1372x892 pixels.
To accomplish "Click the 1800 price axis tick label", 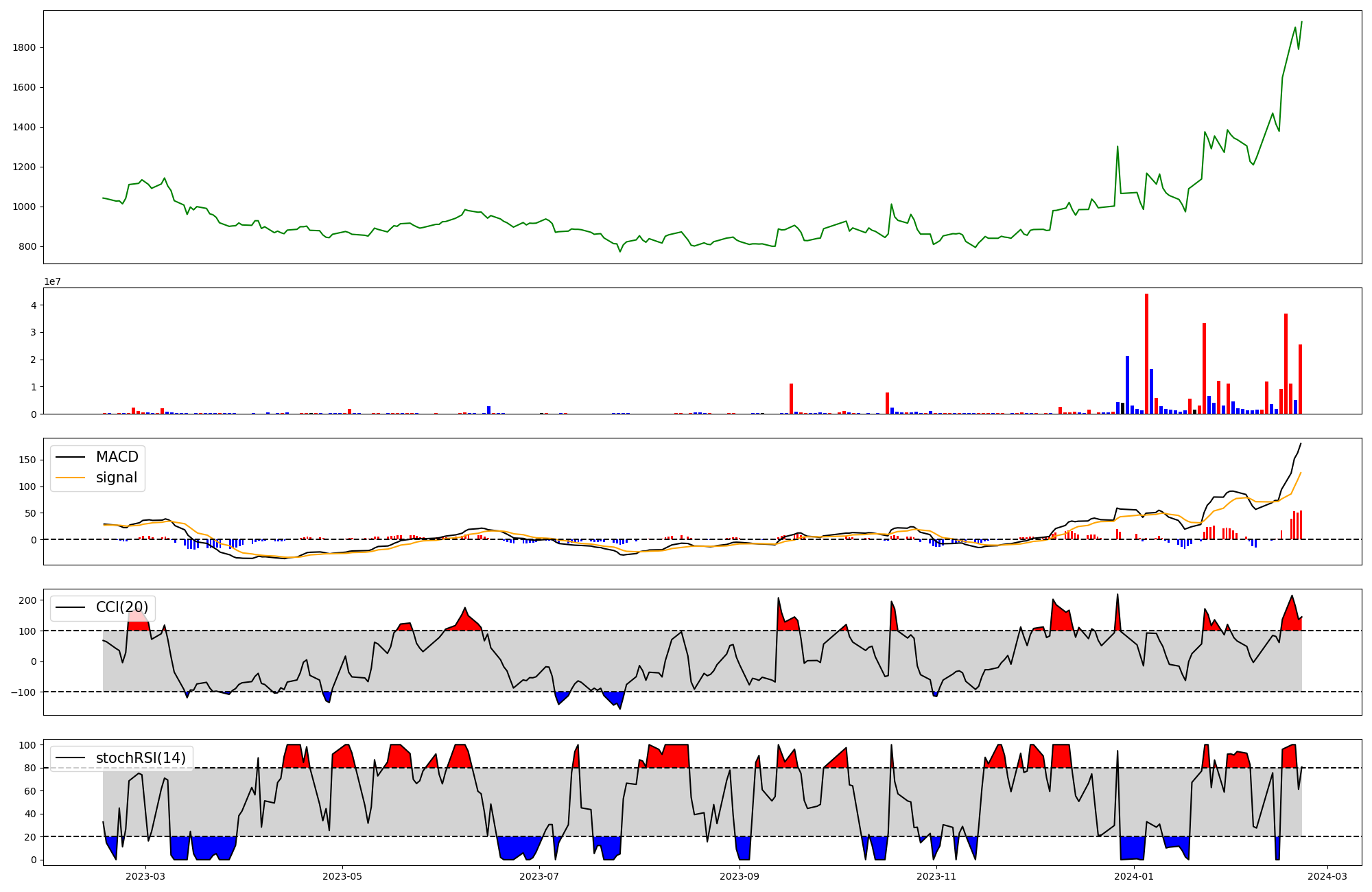I will [x=24, y=47].
